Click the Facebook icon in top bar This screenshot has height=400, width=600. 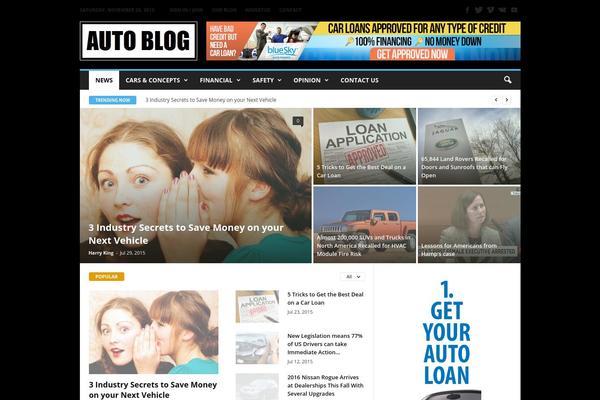(x=467, y=10)
